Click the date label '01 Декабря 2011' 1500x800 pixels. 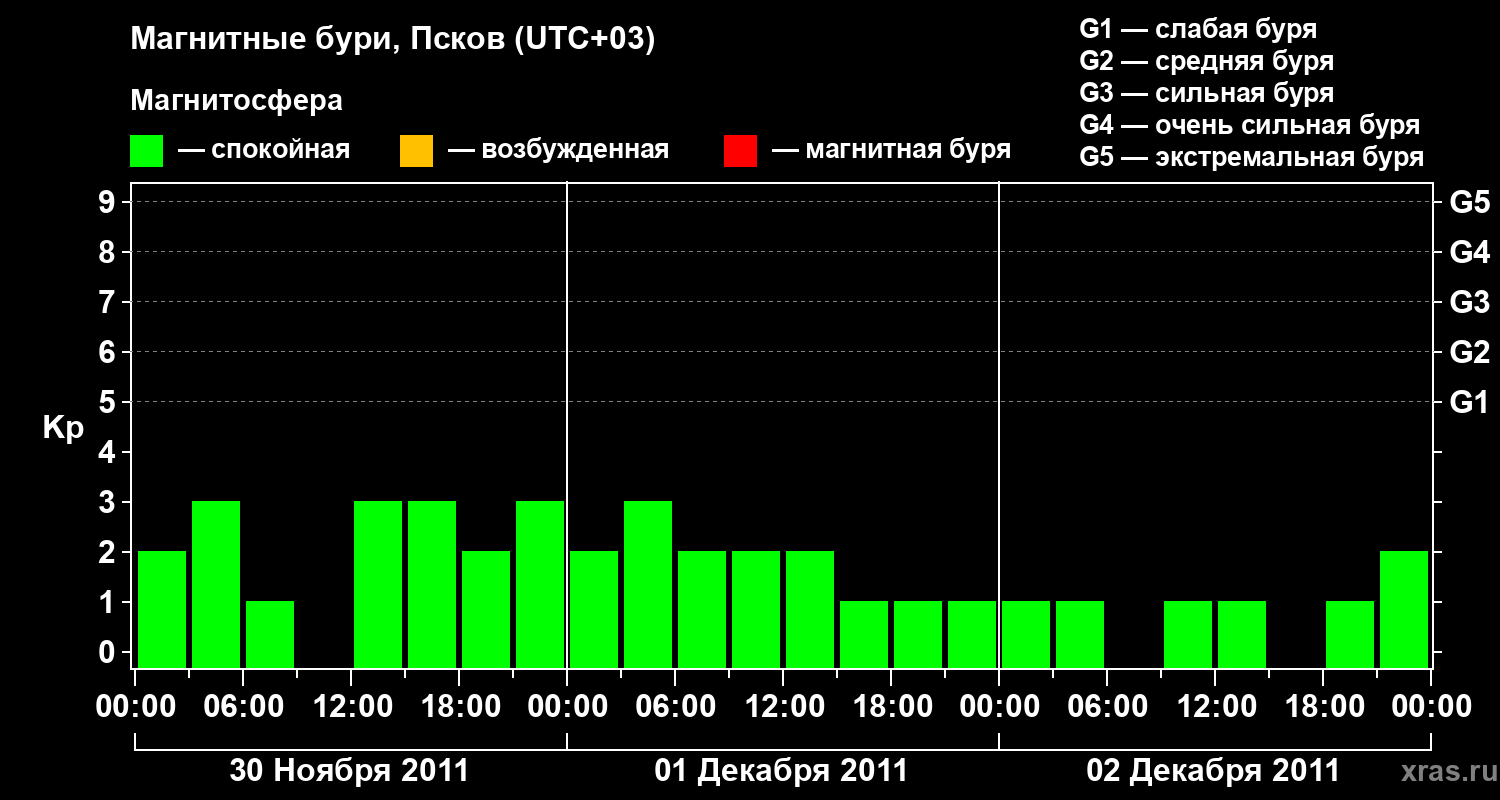coord(781,771)
